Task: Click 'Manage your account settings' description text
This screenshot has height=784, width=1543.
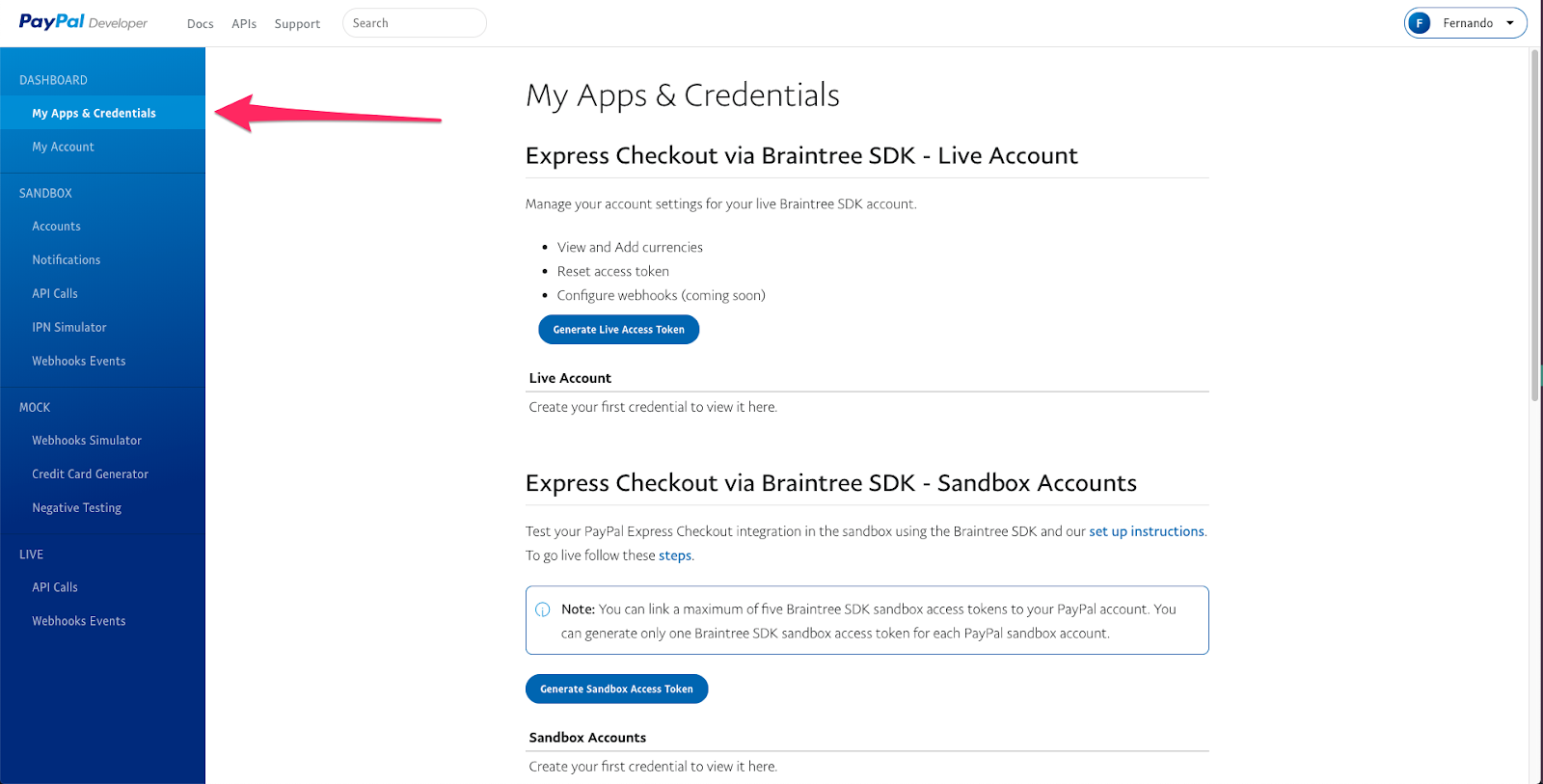Action: [720, 203]
